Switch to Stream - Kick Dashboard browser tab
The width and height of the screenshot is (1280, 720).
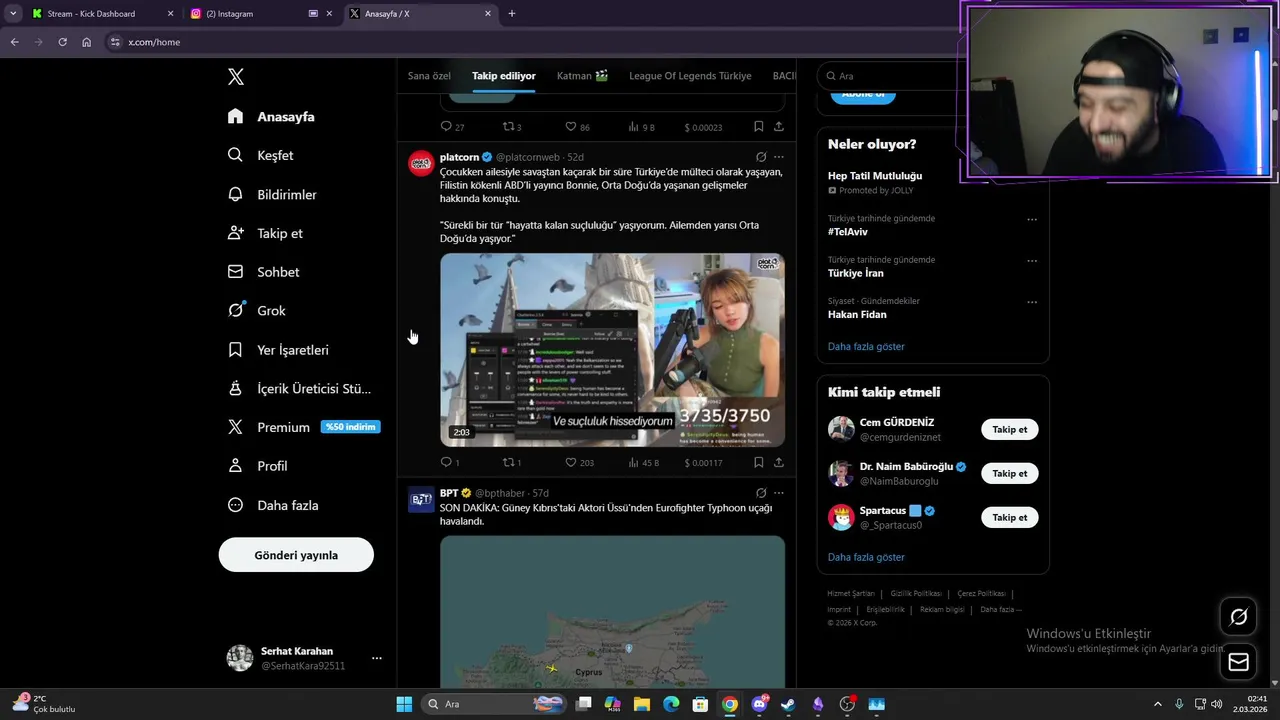click(x=102, y=14)
